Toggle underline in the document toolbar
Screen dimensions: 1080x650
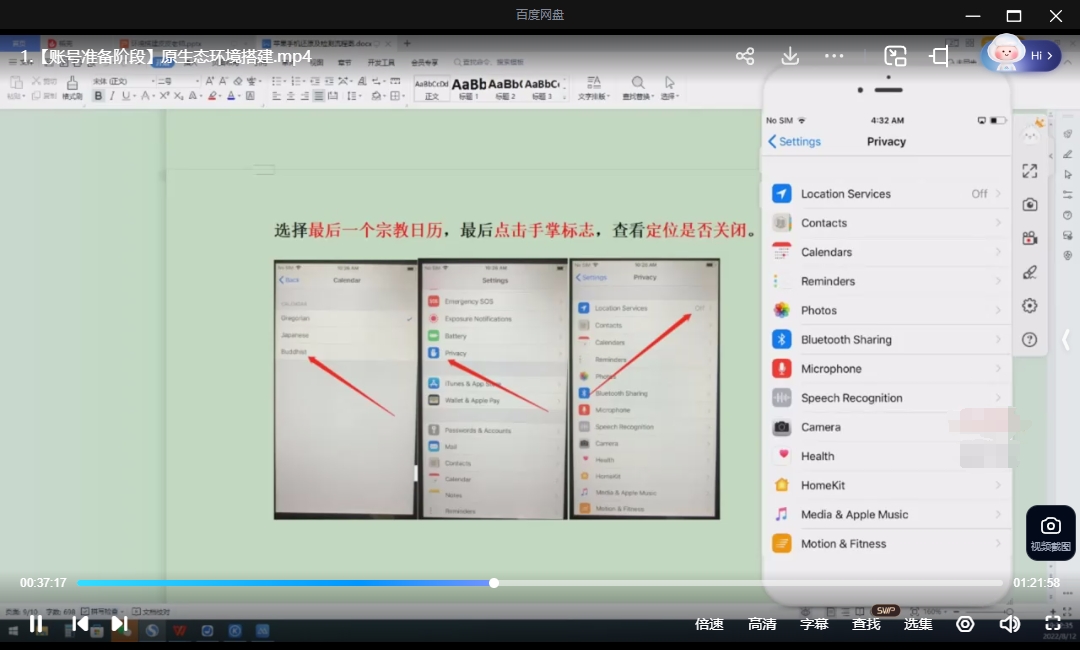click(125, 96)
